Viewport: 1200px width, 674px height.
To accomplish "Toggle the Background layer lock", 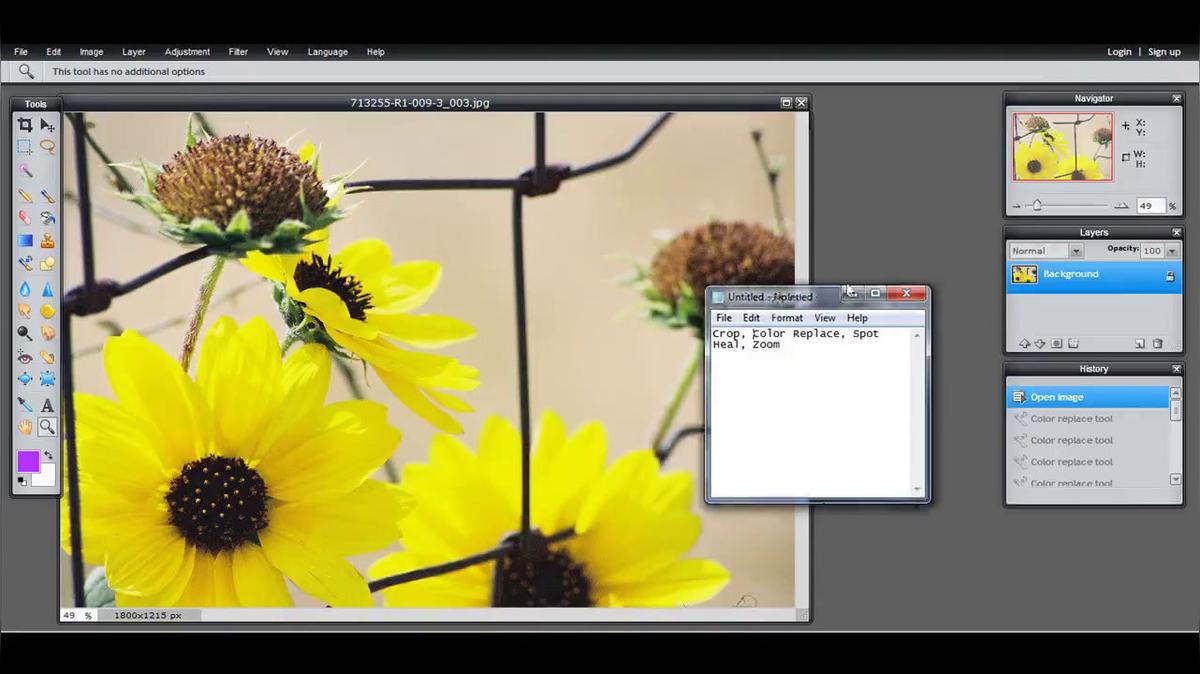I will point(1170,276).
